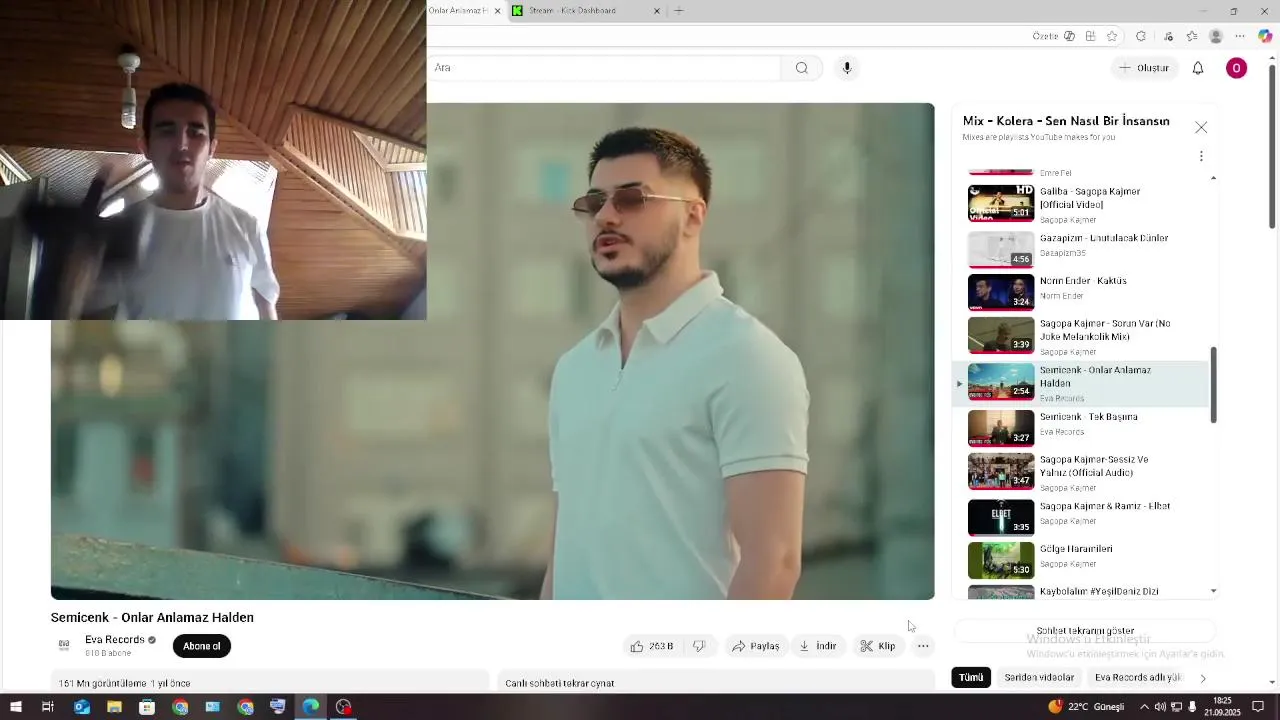This screenshot has height=720, width=1280.
Task: Select the Tümü filter chip
Action: 971,678
